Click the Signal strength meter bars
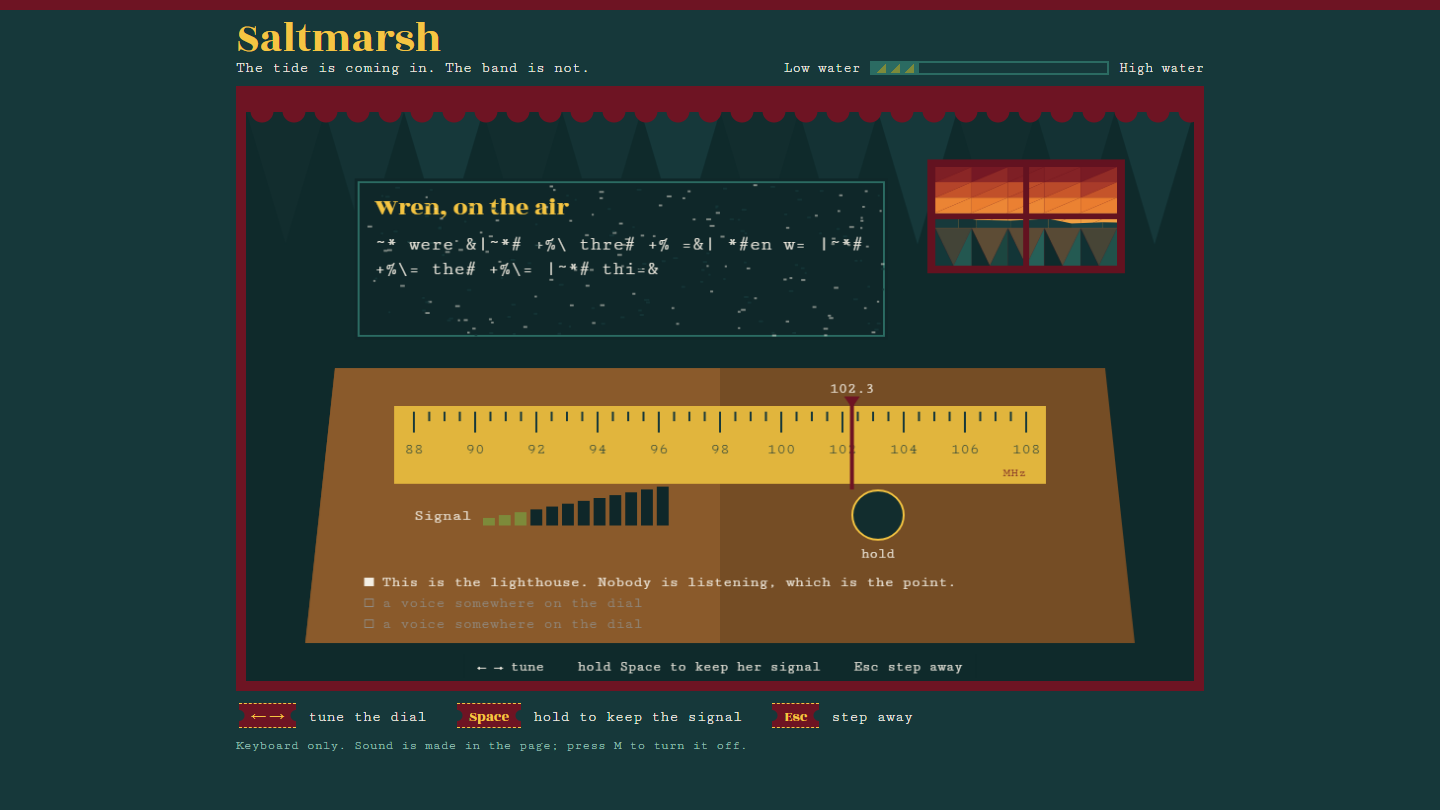The image size is (1440, 810). [576, 506]
